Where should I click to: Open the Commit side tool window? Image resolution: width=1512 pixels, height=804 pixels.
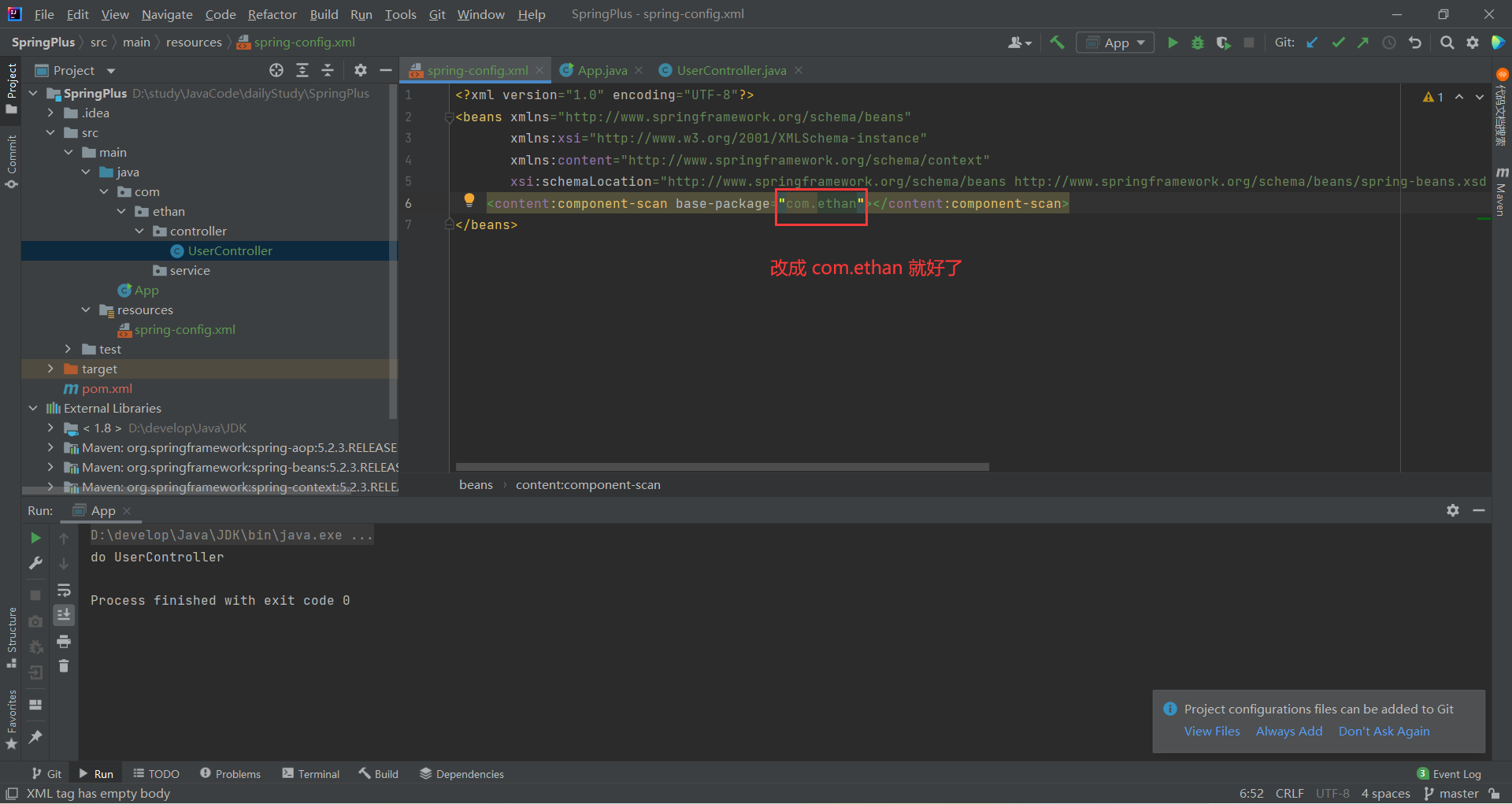click(x=11, y=161)
